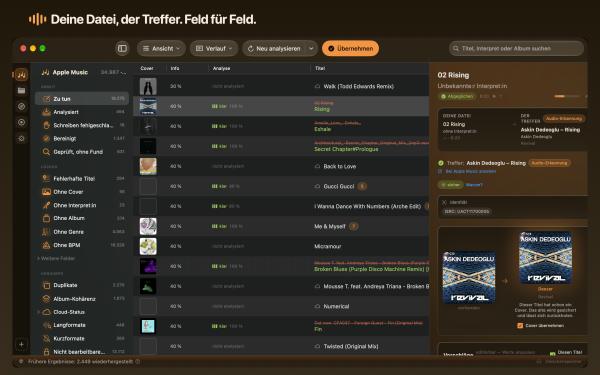Click the orange badge next to Gucci Gucci
Viewport: 600px width, 375px height.
[x=362, y=186]
